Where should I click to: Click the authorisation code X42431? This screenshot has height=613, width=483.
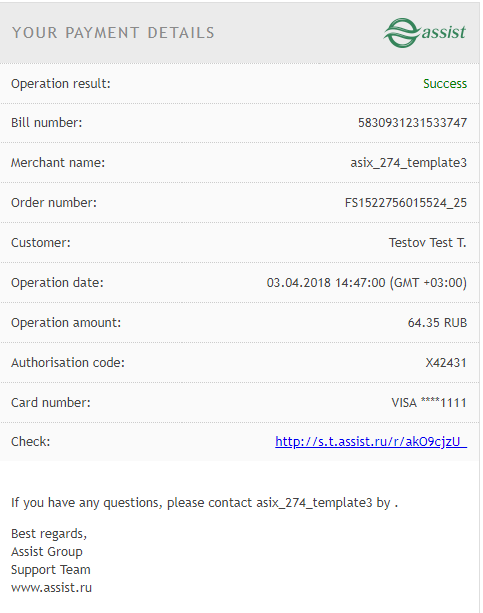446,363
